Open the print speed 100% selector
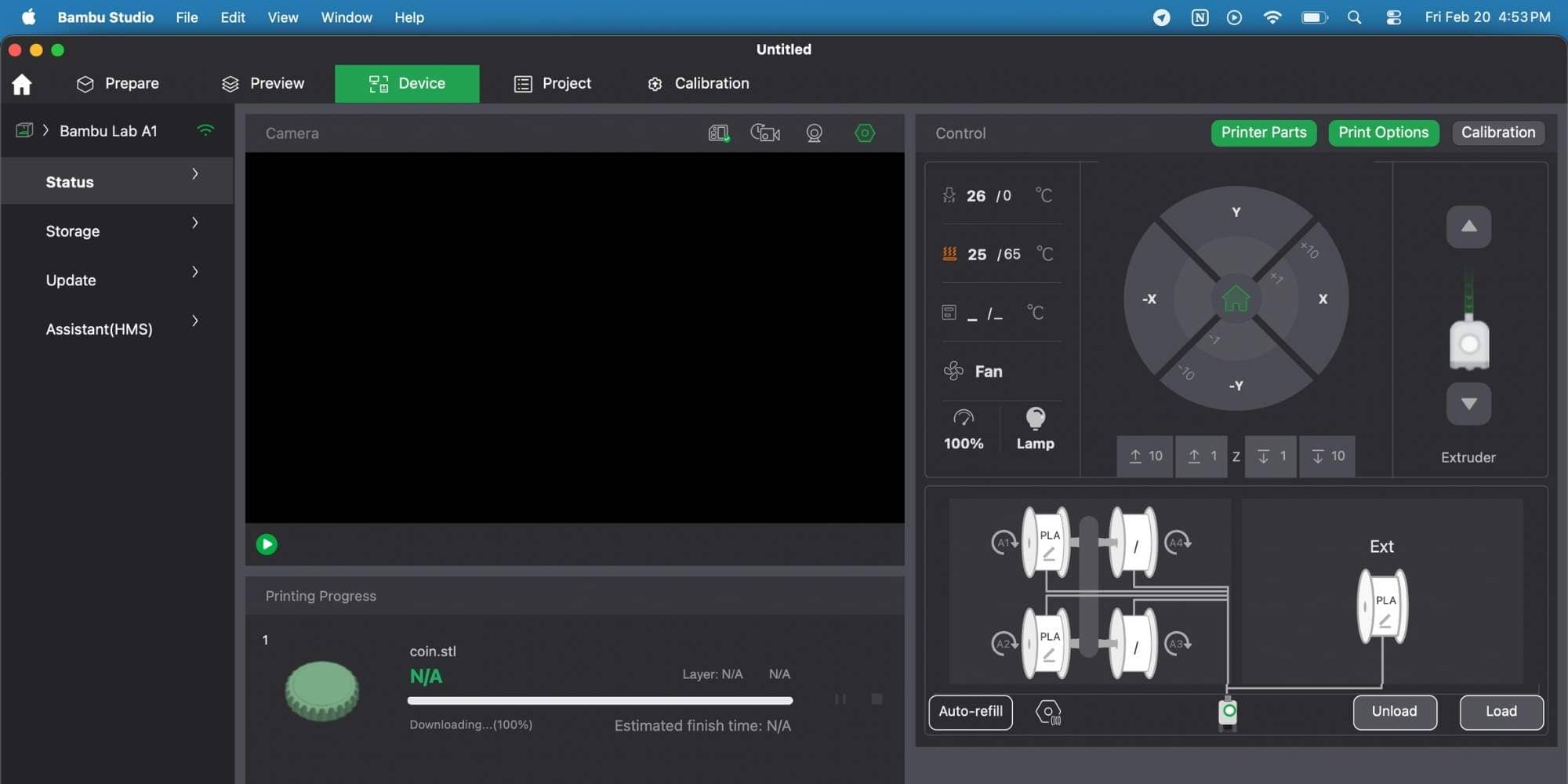Viewport: 1568px width, 784px height. coord(964,428)
